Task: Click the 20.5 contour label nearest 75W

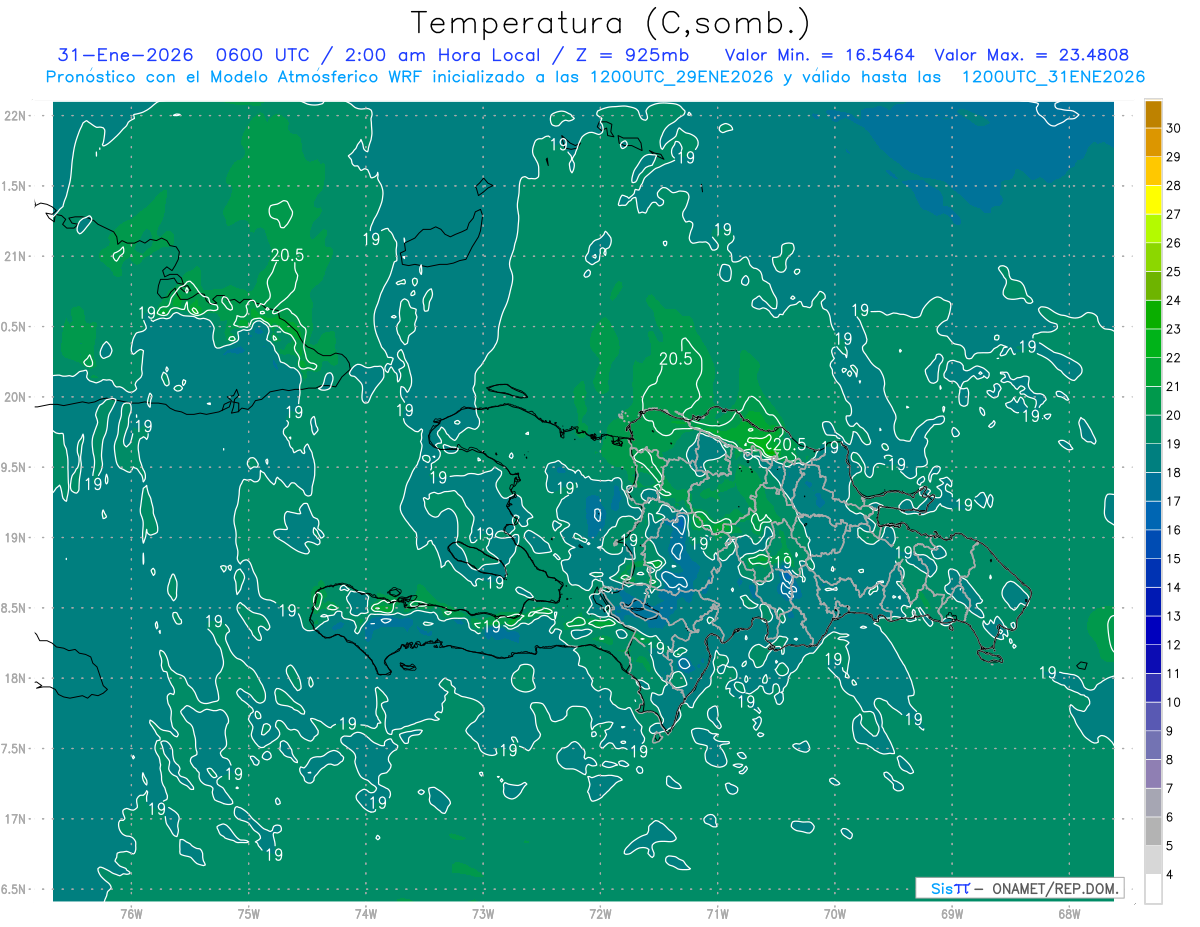Action: point(287,255)
